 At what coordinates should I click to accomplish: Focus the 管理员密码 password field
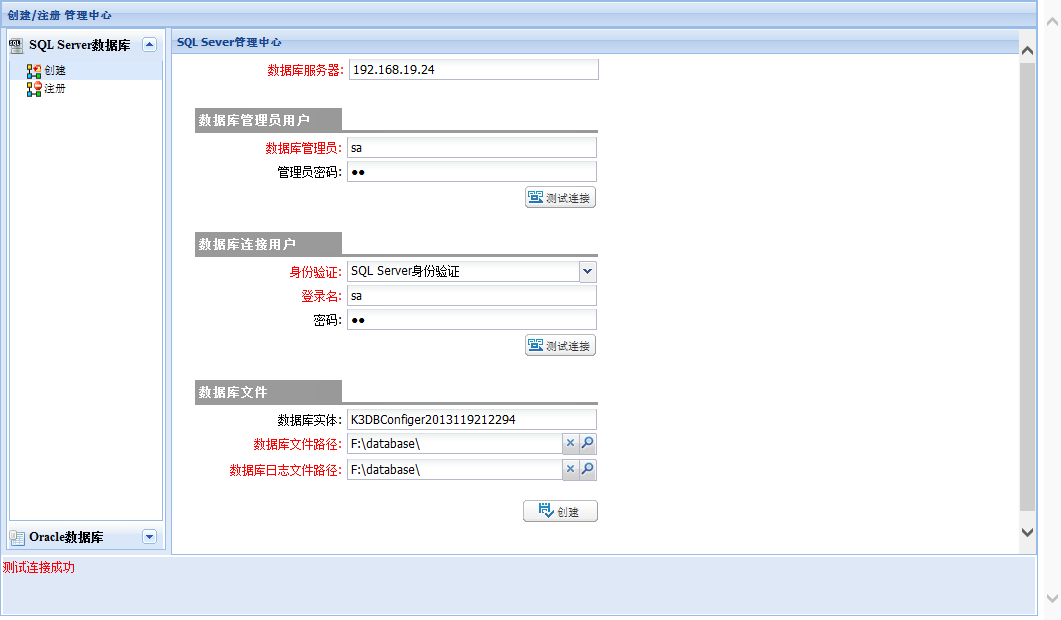click(472, 172)
